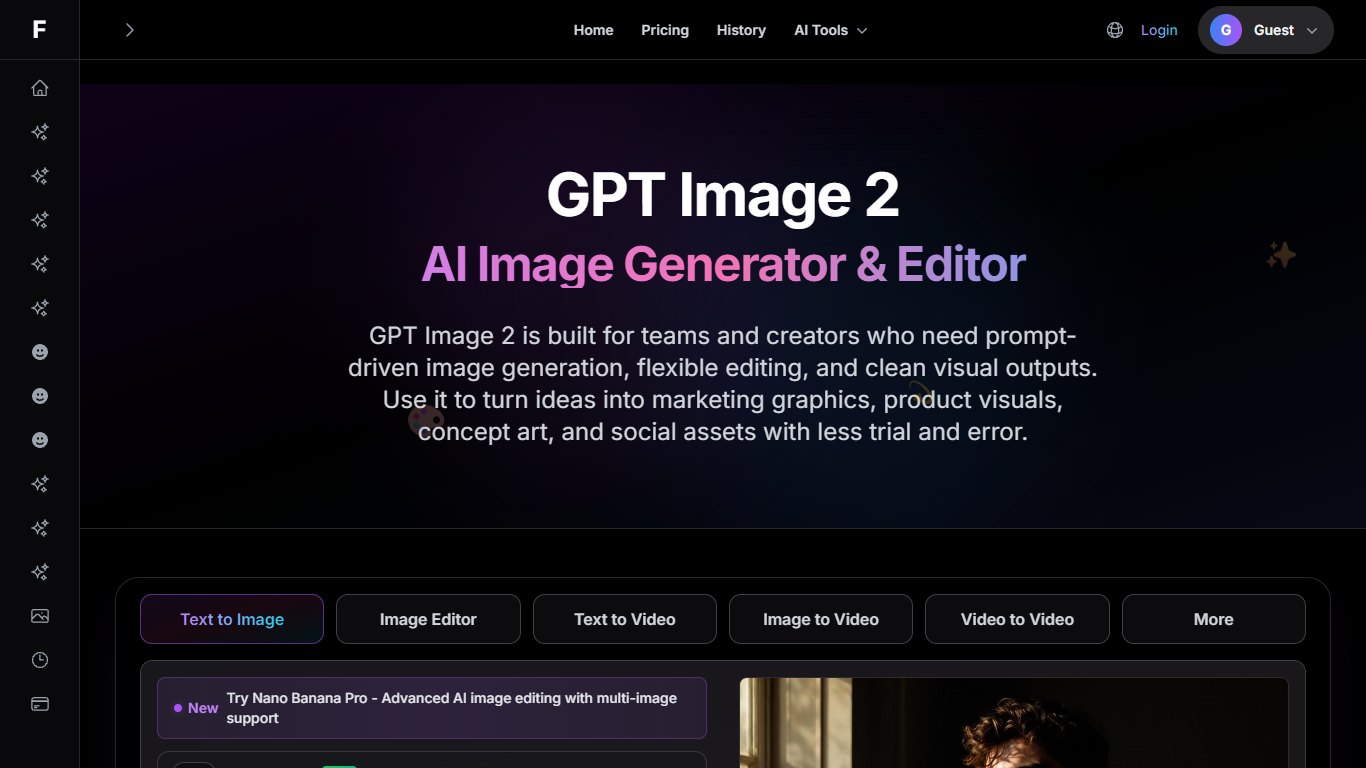Click the Try Nano Banana Pro banner
Screen dimensions: 1366x768
tap(432, 707)
